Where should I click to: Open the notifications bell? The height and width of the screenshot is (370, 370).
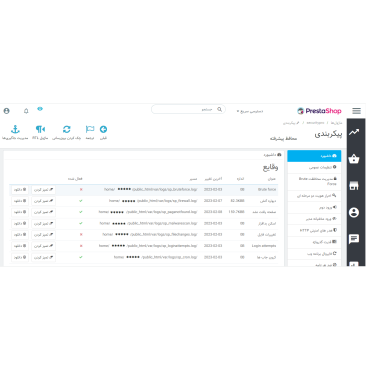(x=26, y=111)
